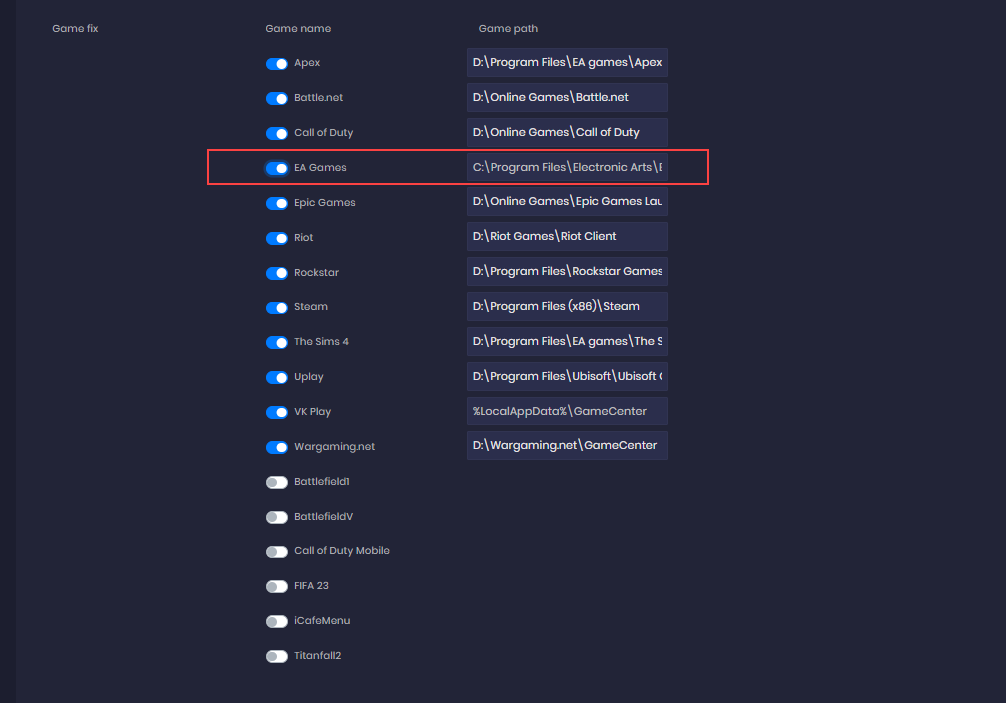Toggle off the Uplay game fix
The height and width of the screenshot is (703, 1006).
coord(276,377)
